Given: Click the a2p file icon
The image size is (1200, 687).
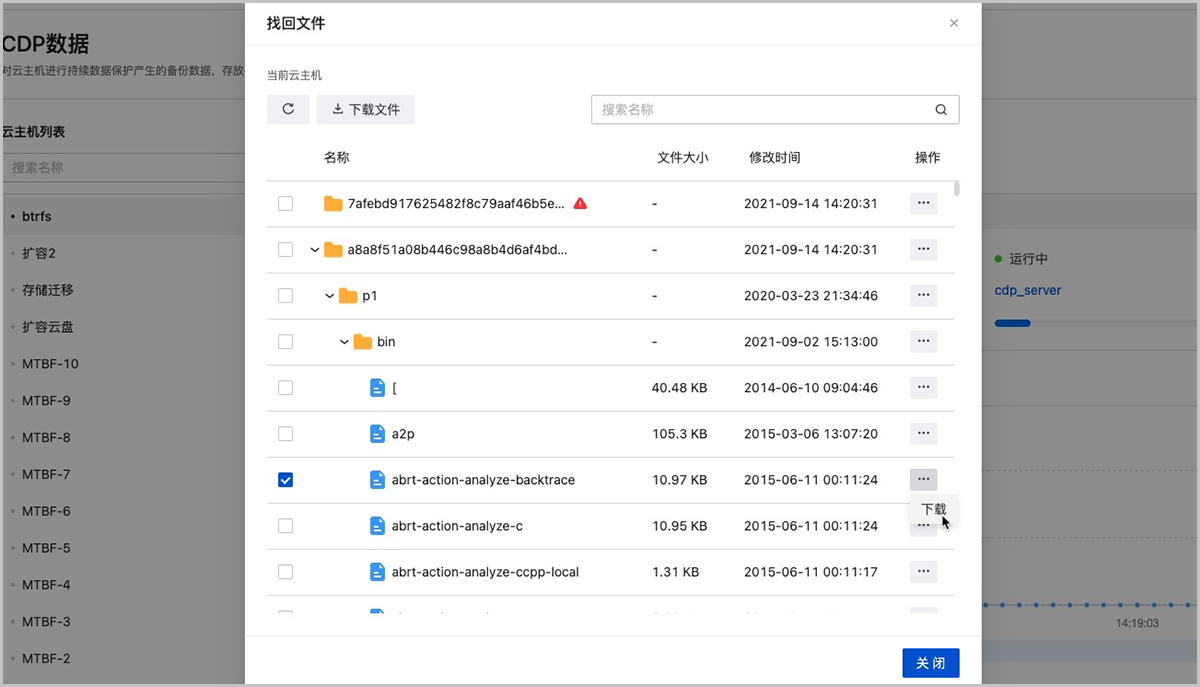Looking at the screenshot, I should [377, 434].
